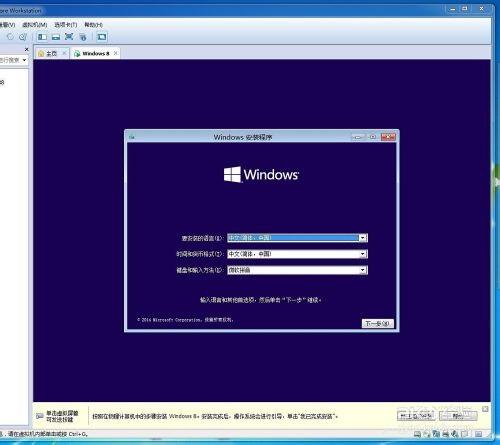
Task: Click the network adapter status icon
Action: [436, 434]
